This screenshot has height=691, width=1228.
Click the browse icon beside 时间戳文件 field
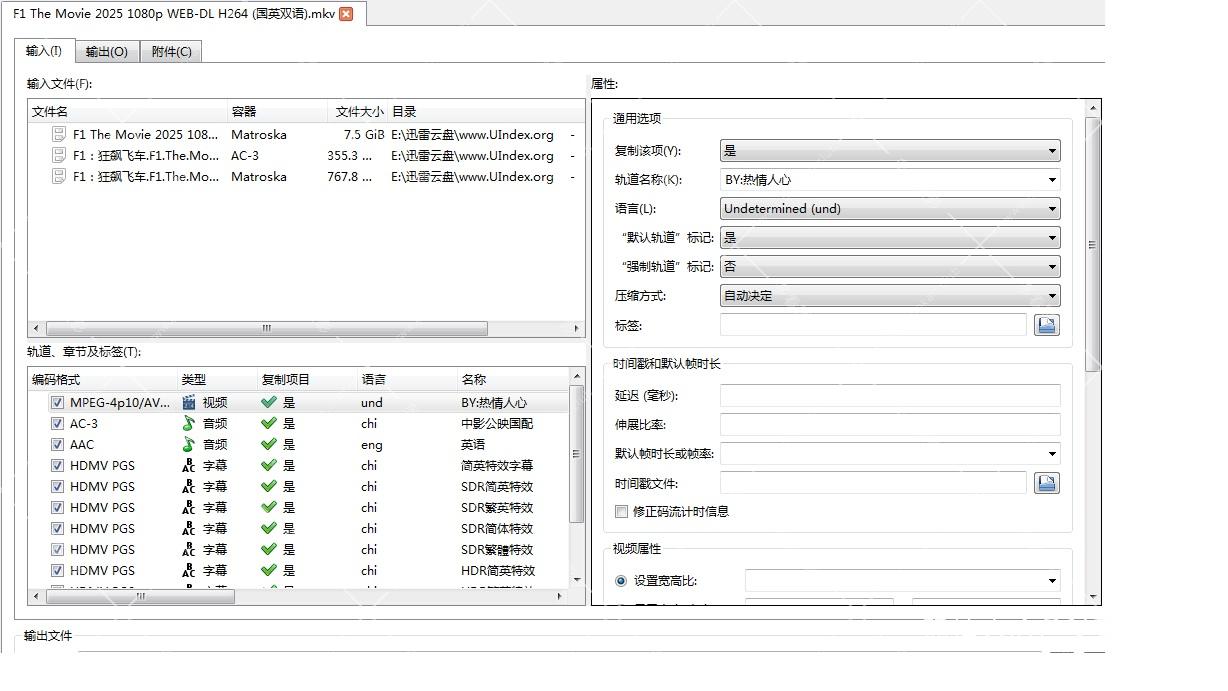point(1046,483)
